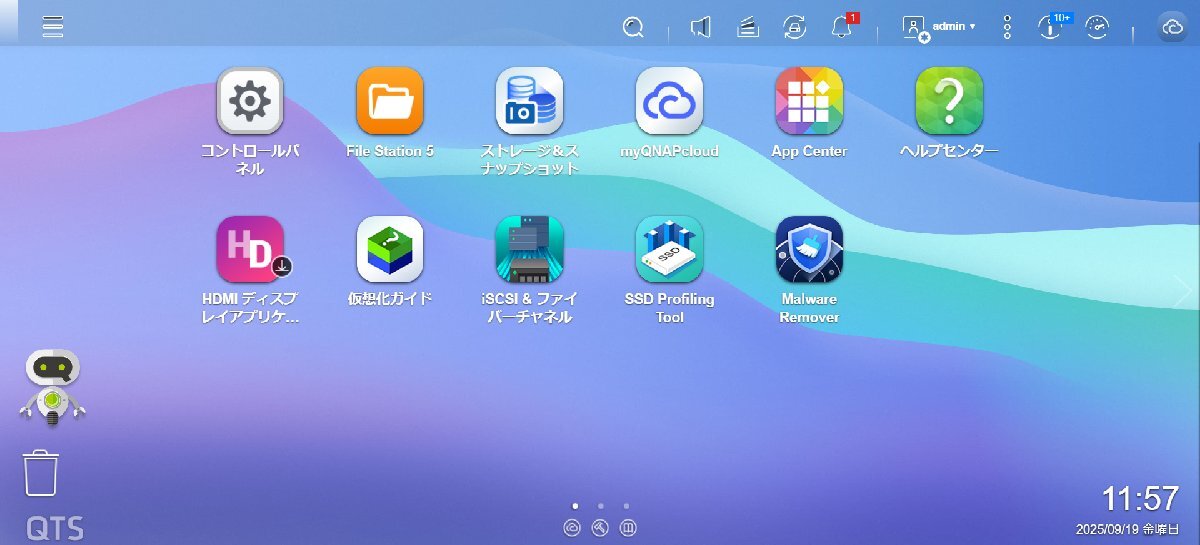Open SSD Profiling Tool

pos(670,249)
